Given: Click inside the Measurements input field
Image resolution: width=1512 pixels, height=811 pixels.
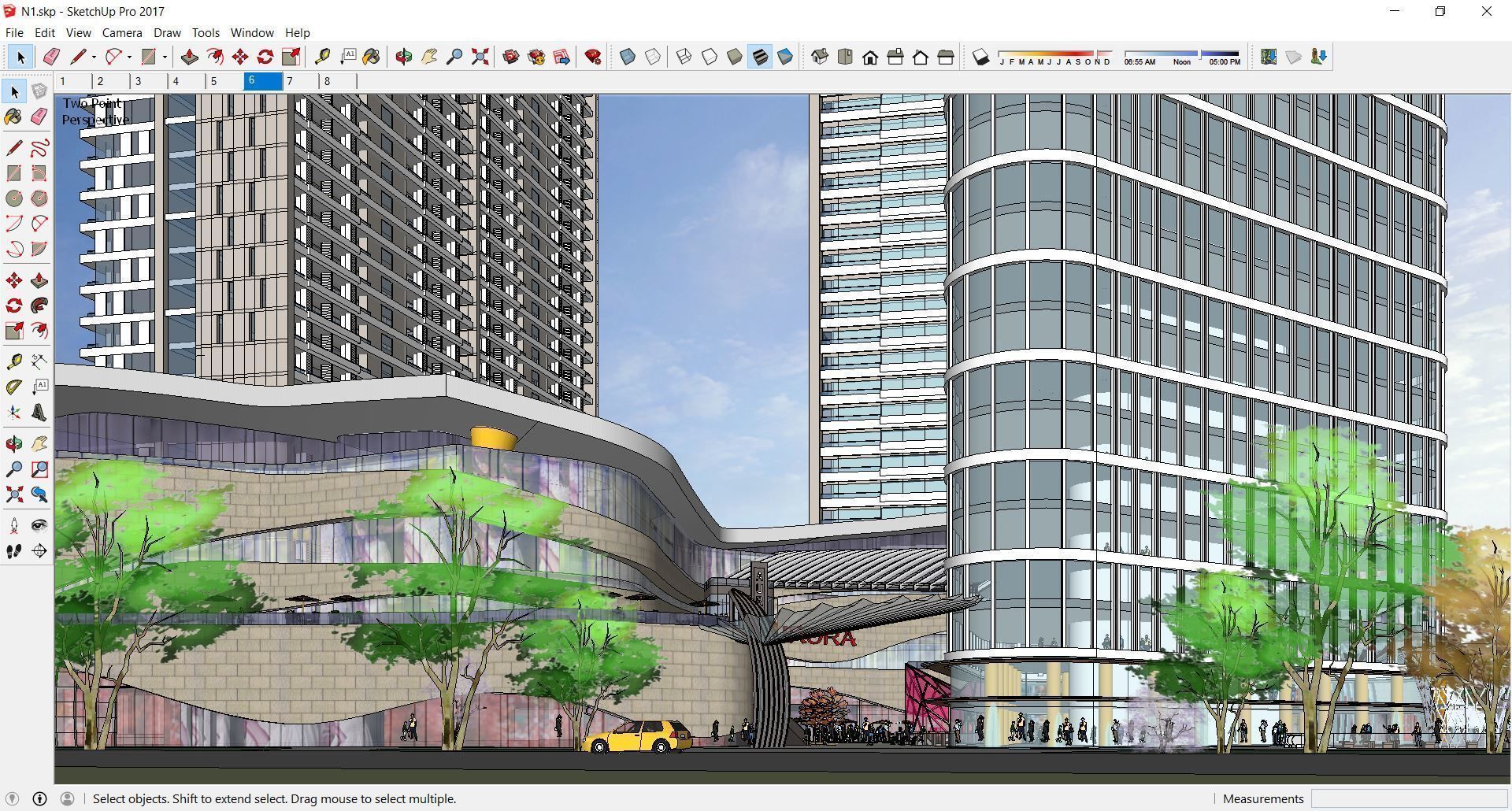Looking at the screenshot, I should (1410, 798).
